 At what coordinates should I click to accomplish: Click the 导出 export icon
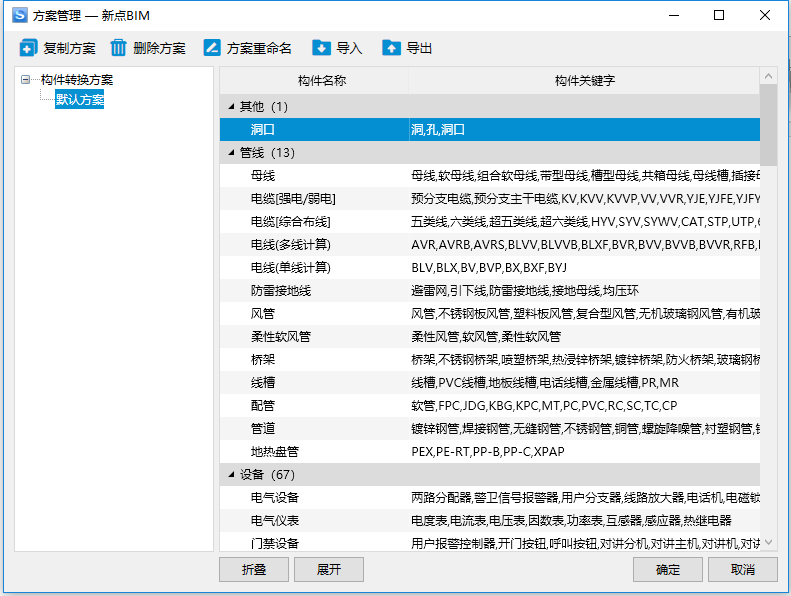(x=391, y=48)
